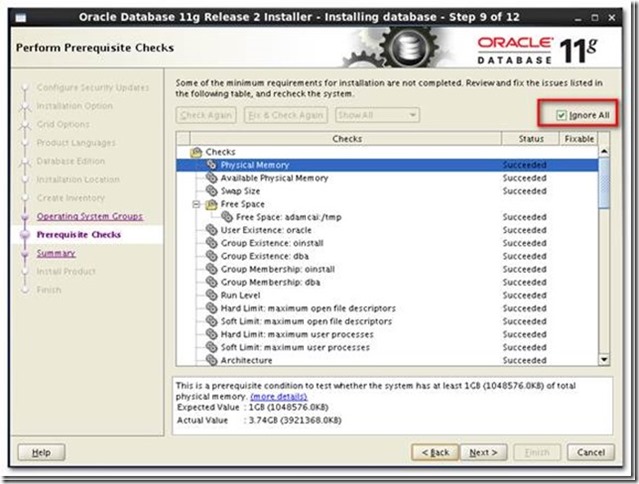Select Free Space: adamcai:/tmp row
639x484 pixels.
(387, 217)
